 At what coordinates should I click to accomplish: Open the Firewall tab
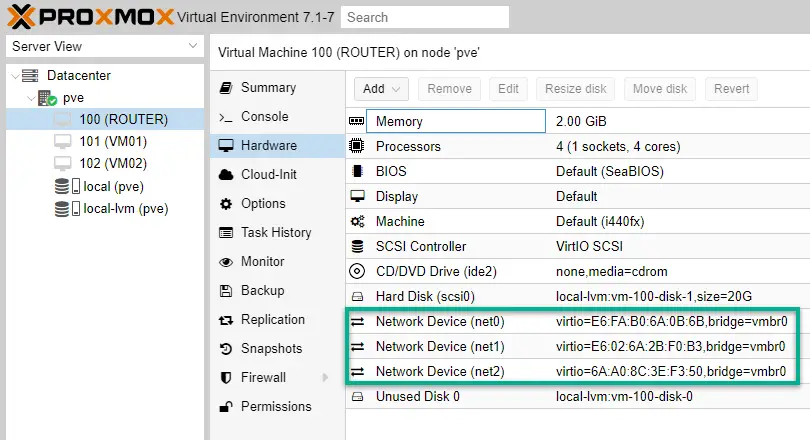277,377
